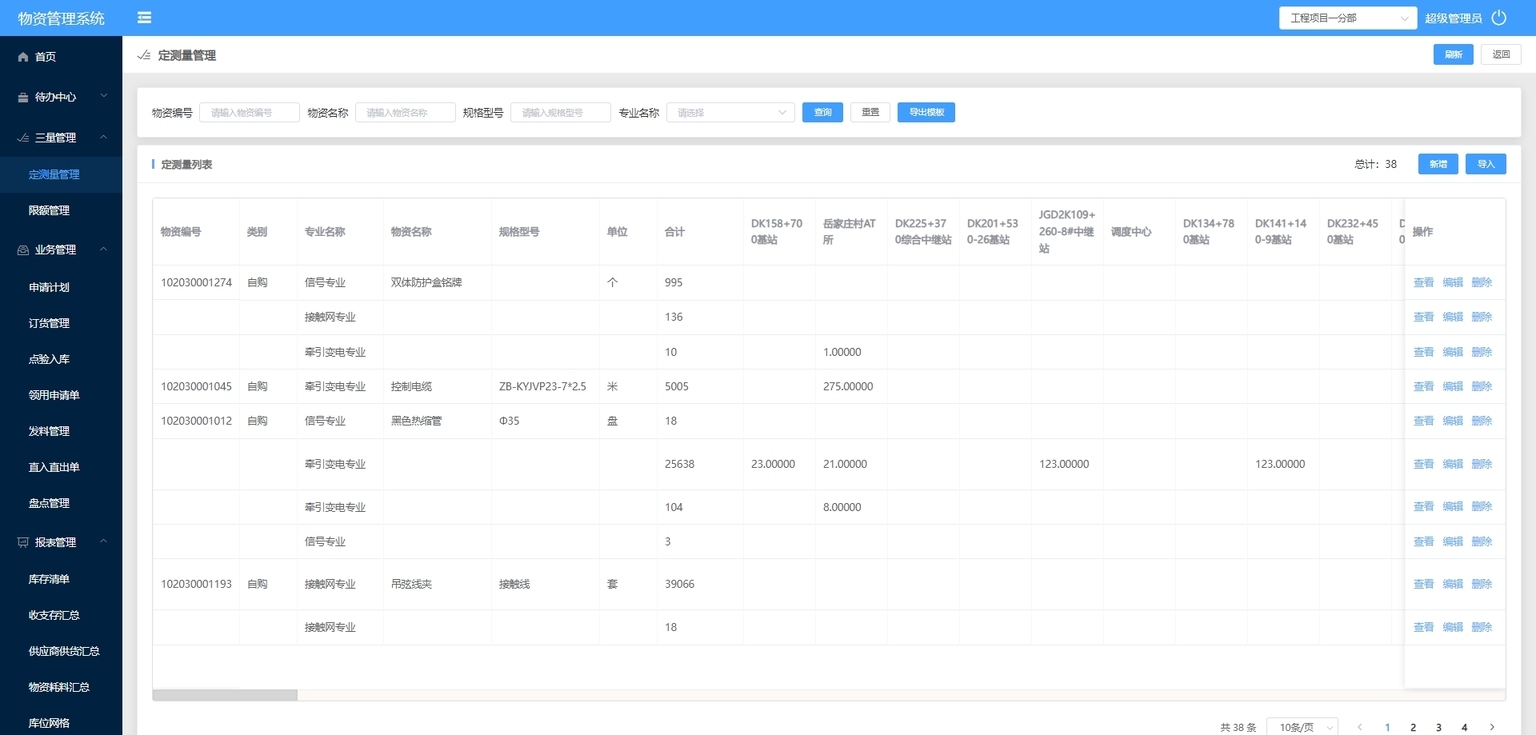Open 库存清单 in the sidebar

49,580
